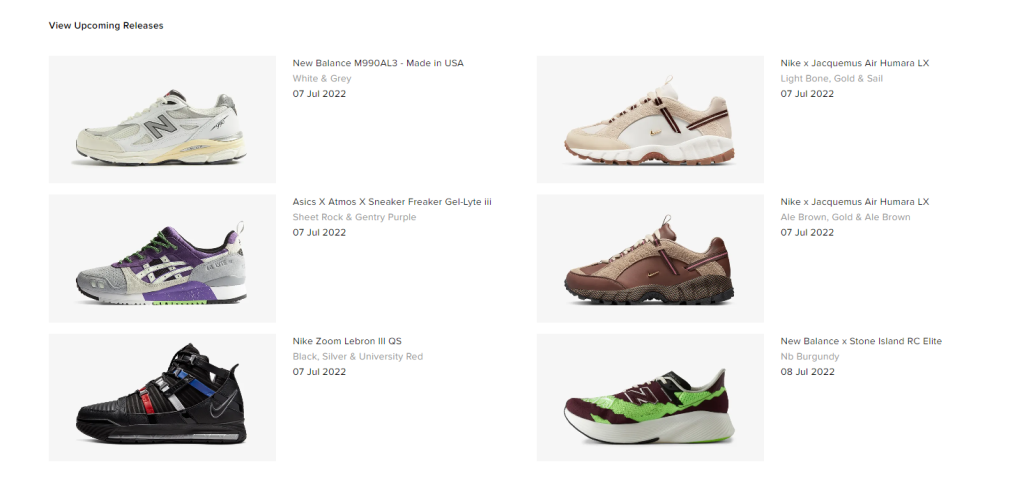This screenshot has height=478, width=1024.
Task: Click the White & Grey colorway text
Action: click(322, 78)
